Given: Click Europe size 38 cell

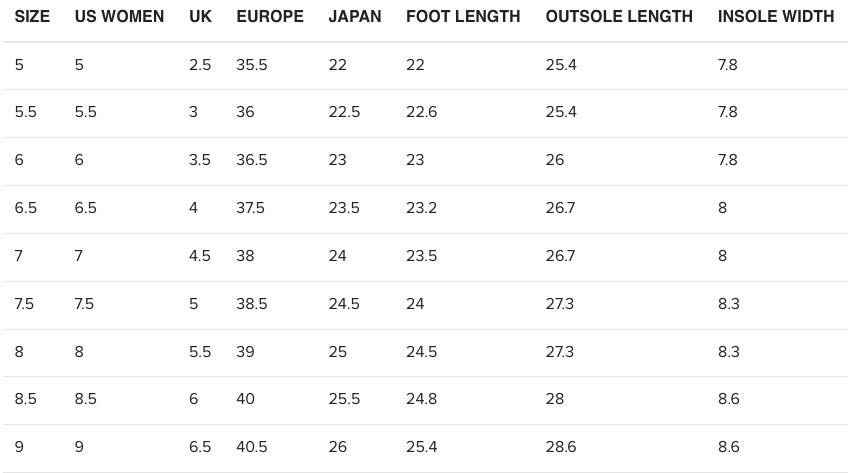Looking at the screenshot, I should coord(245,256).
